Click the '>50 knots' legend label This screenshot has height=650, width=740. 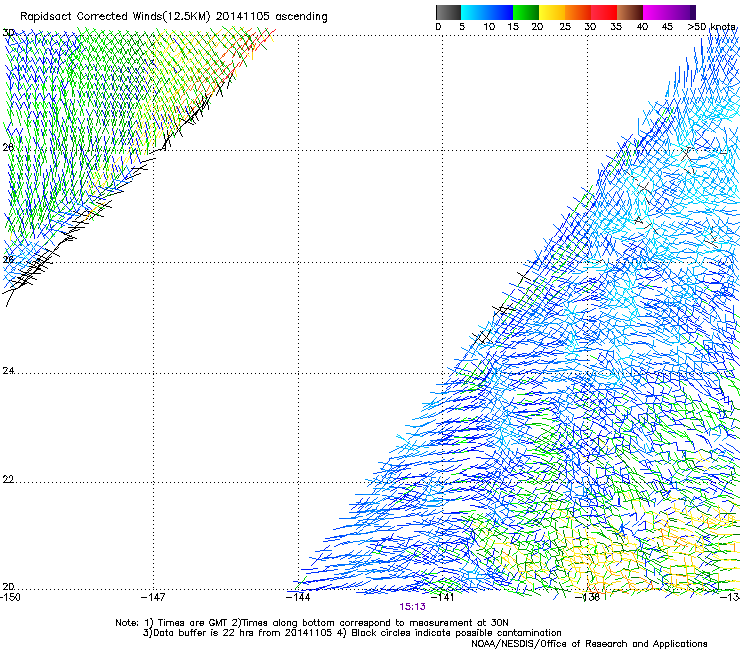pos(711,27)
